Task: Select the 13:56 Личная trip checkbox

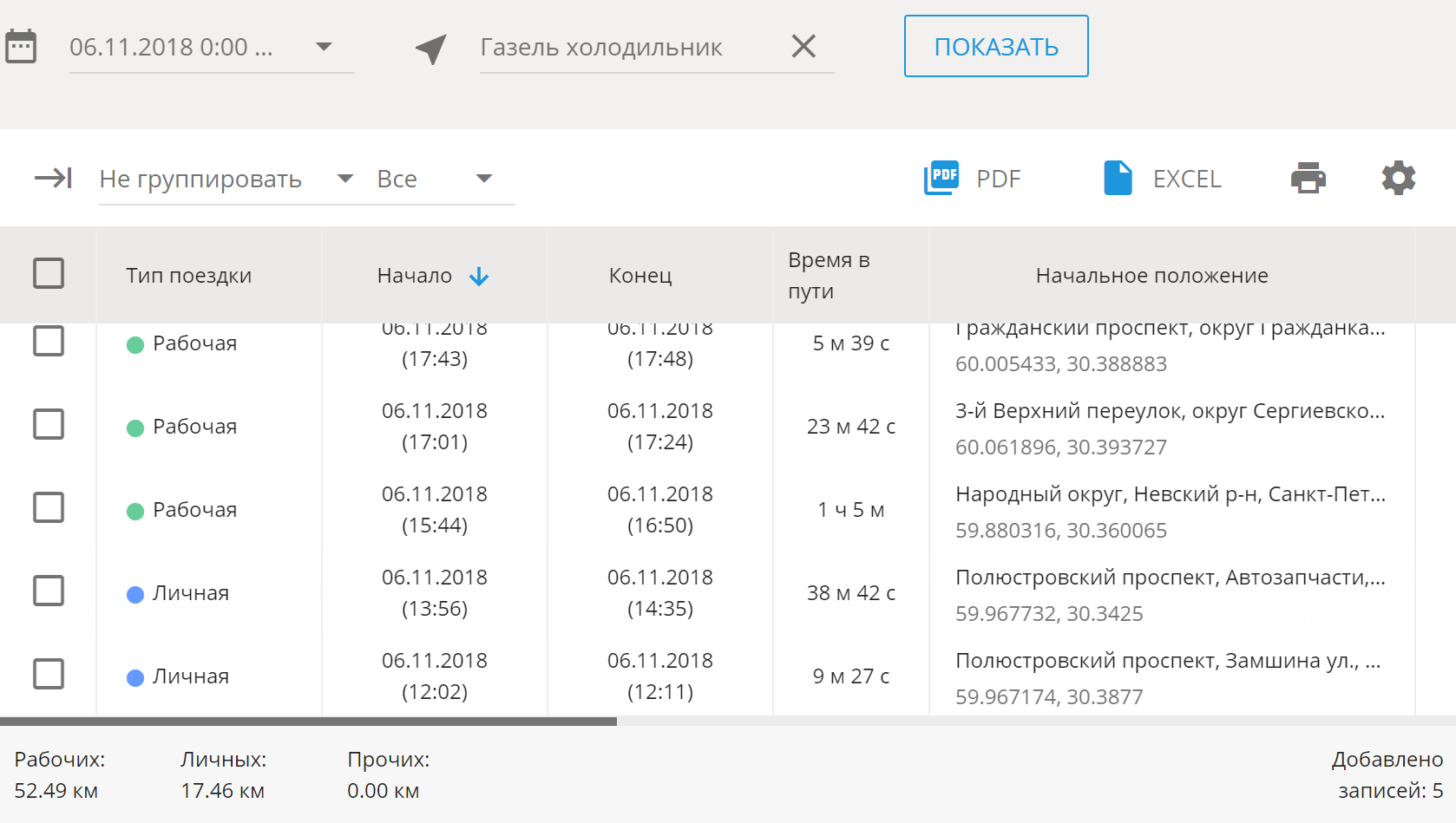Action: (x=49, y=591)
